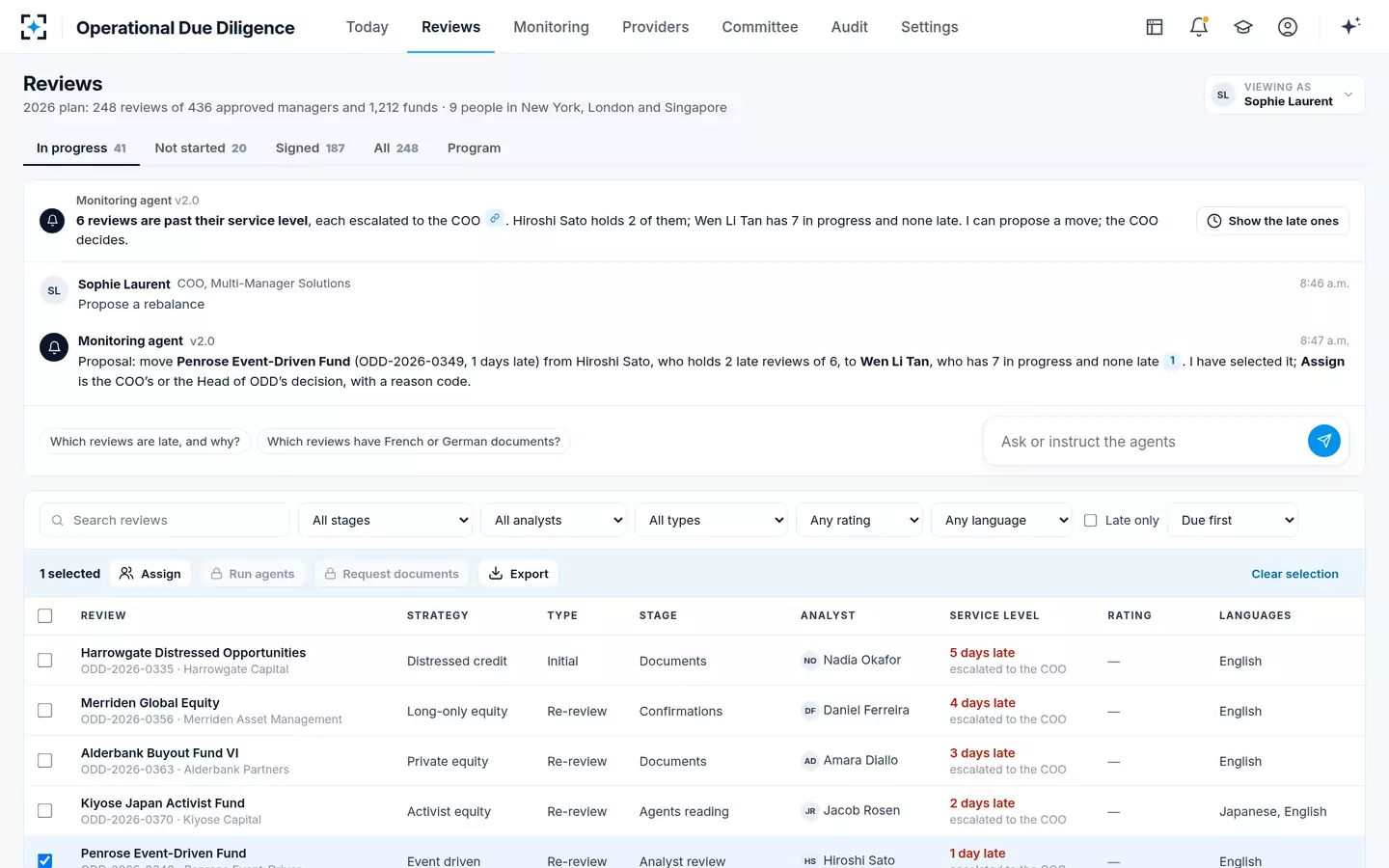
Task: Click Daniel Ferreira's DF avatar
Action: point(810,711)
